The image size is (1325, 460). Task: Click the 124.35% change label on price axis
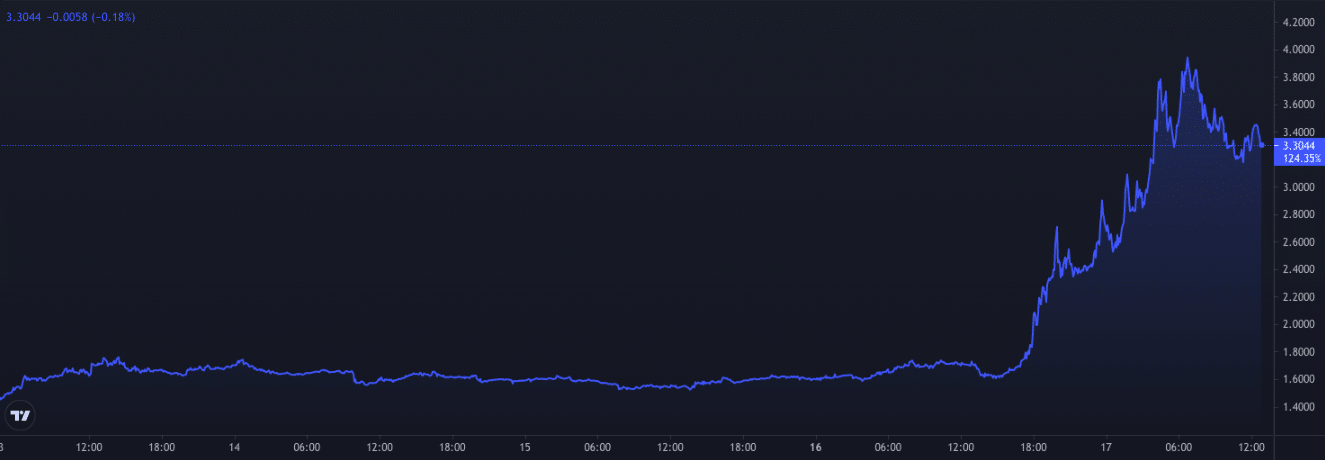(1299, 158)
